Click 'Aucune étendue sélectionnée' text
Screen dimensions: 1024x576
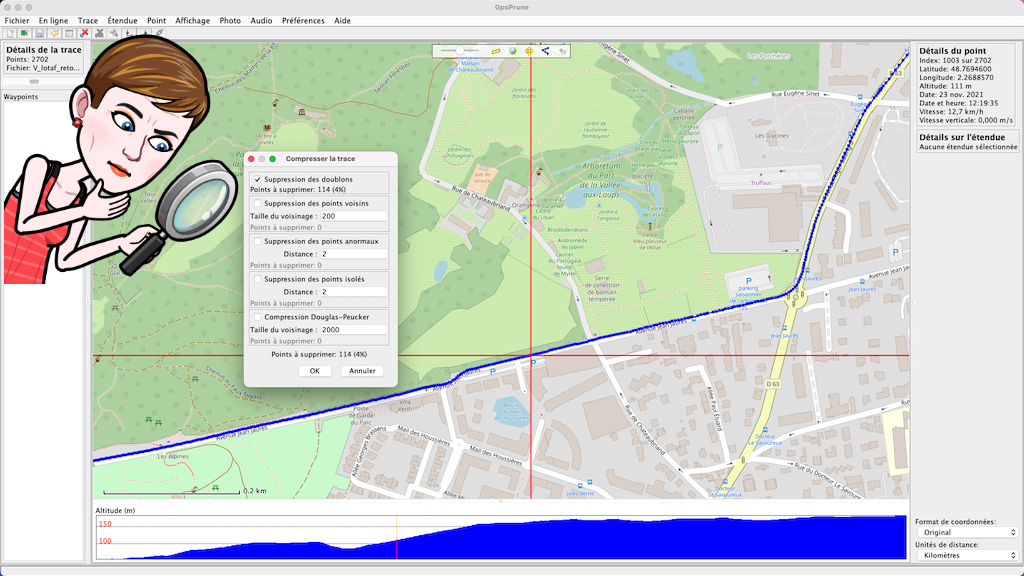[x=968, y=147]
